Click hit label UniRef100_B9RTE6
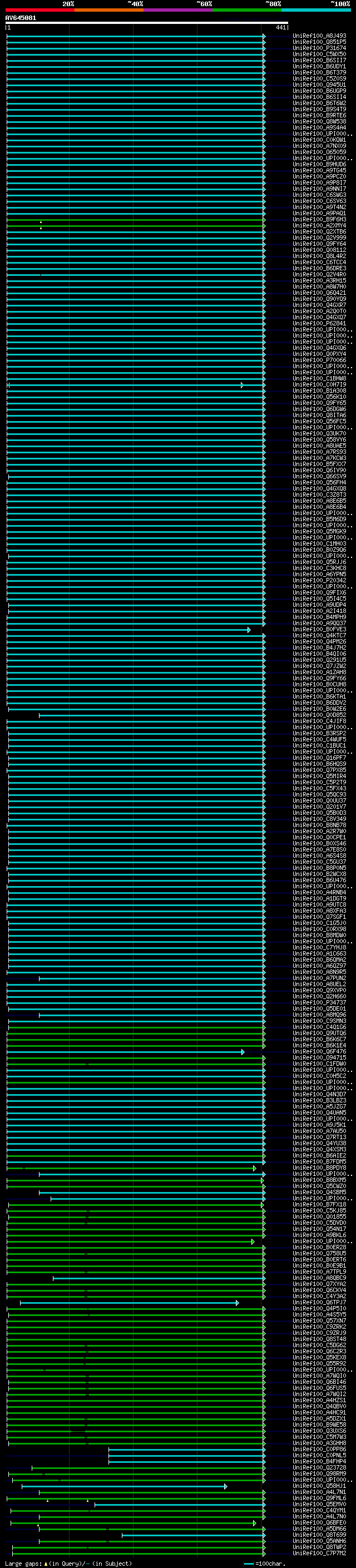The height and width of the screenshot is (1568, 356). pos(319,115)
